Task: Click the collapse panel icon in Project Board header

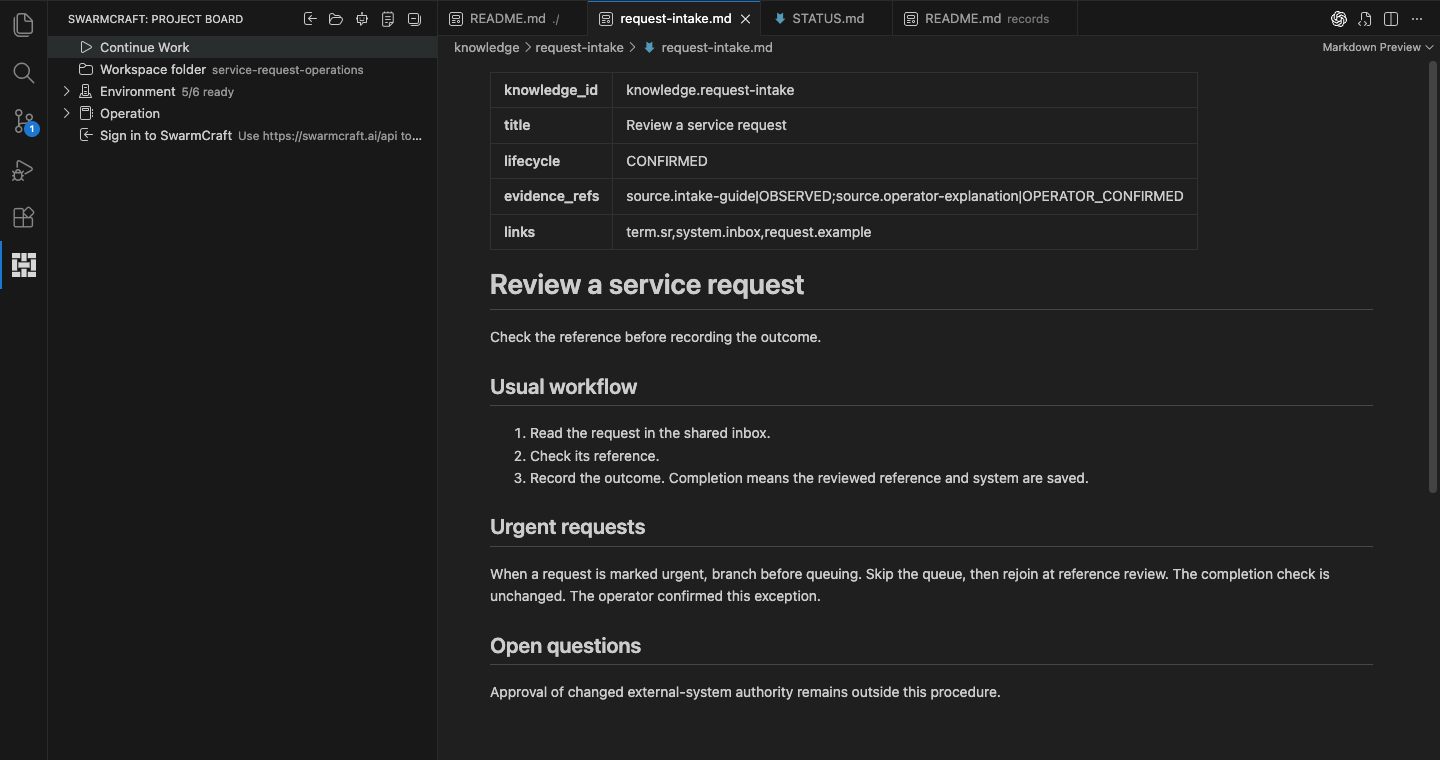Action: [x=414, y=19]
